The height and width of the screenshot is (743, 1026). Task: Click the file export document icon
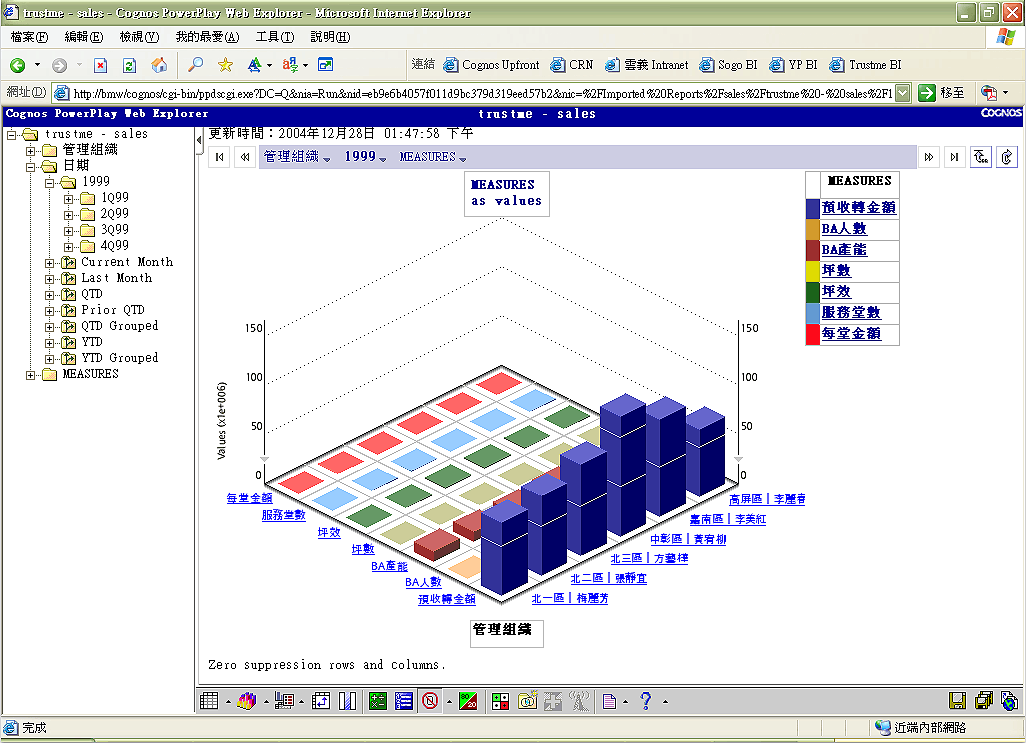tap(609, 701)
